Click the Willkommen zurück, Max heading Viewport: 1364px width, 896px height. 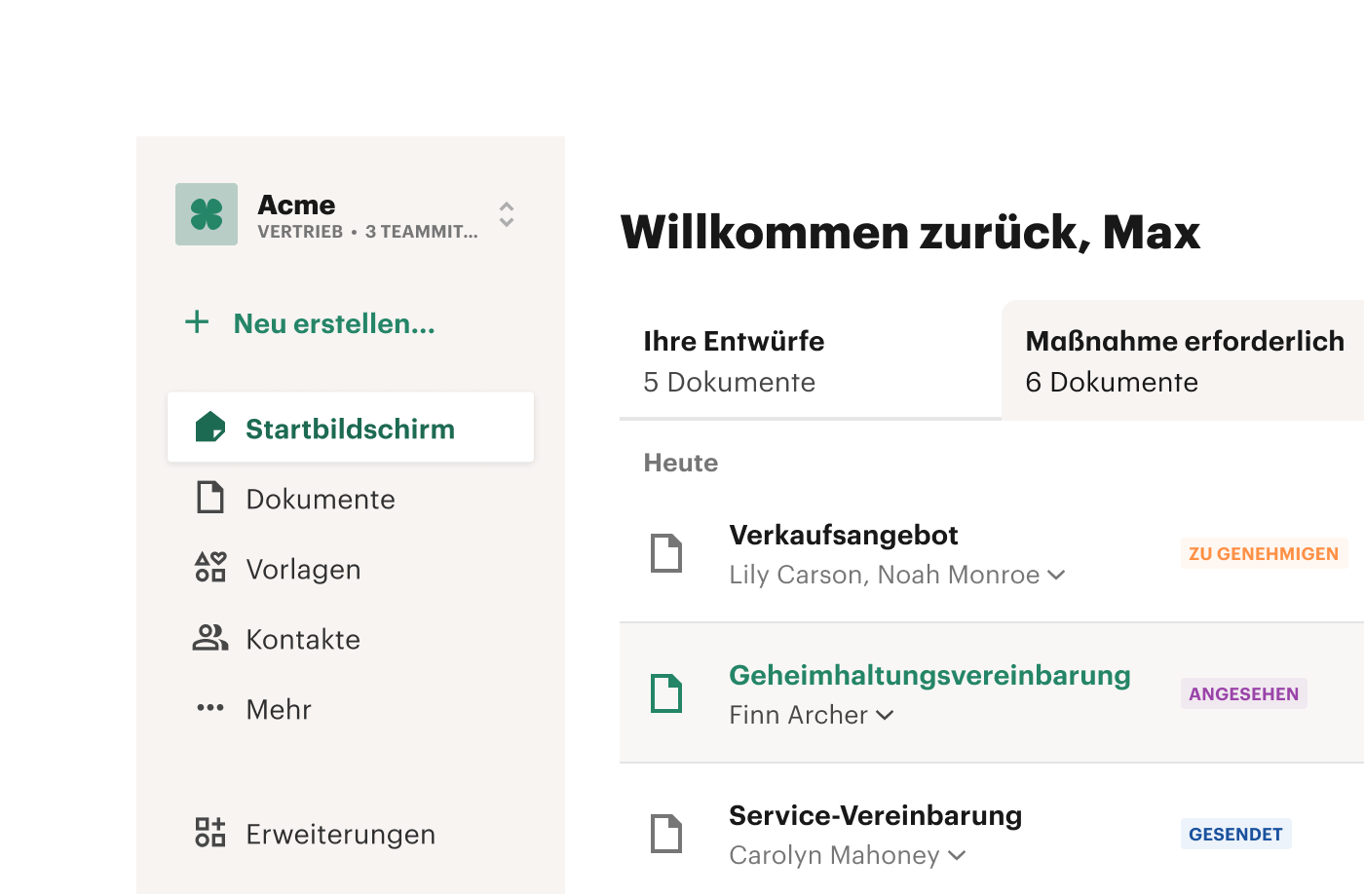click(910, 233)
